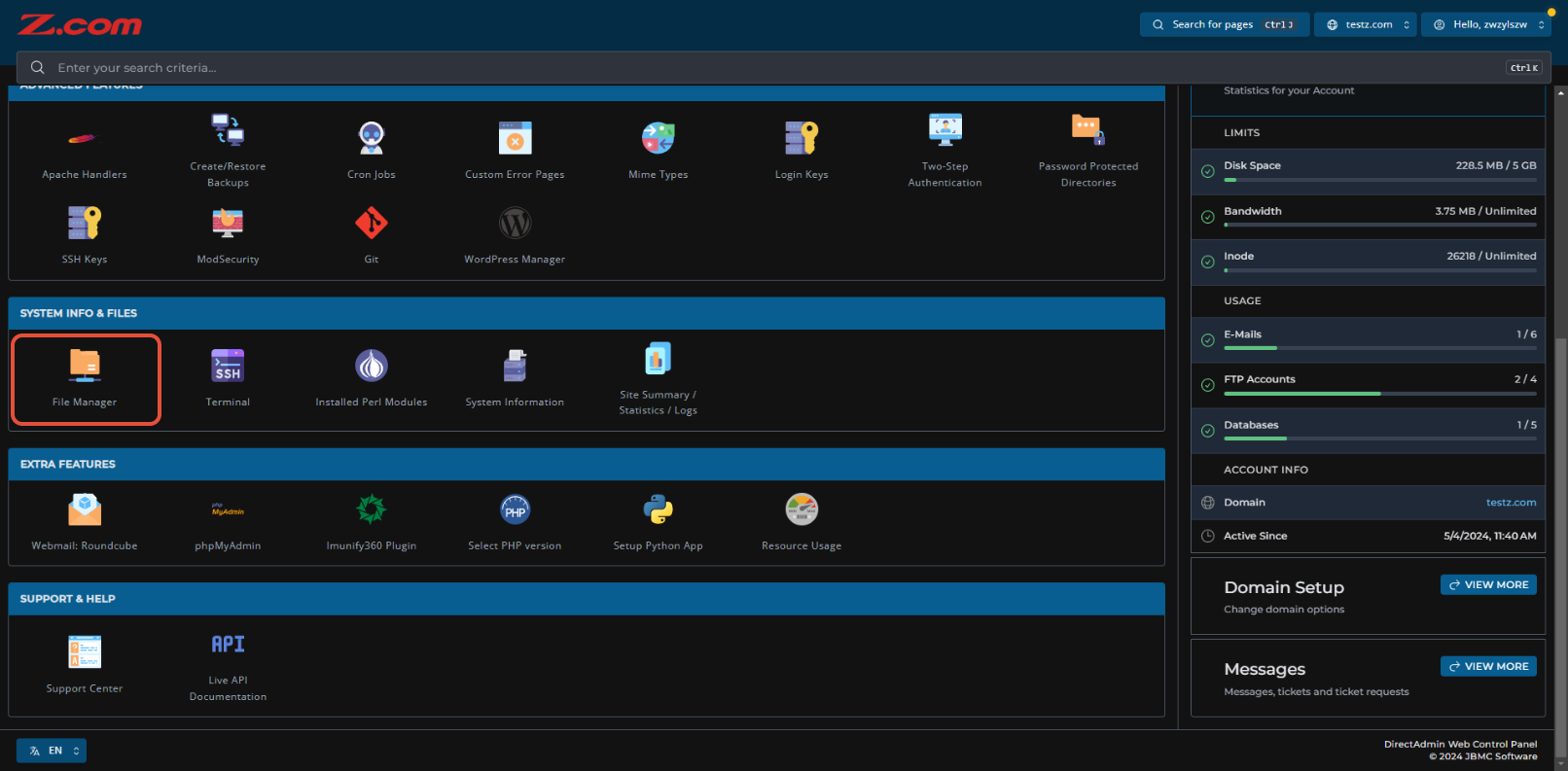1568x771 pixels.
Task: Select the Bandwidth limit row
Action: click(x=1368, y=217)
